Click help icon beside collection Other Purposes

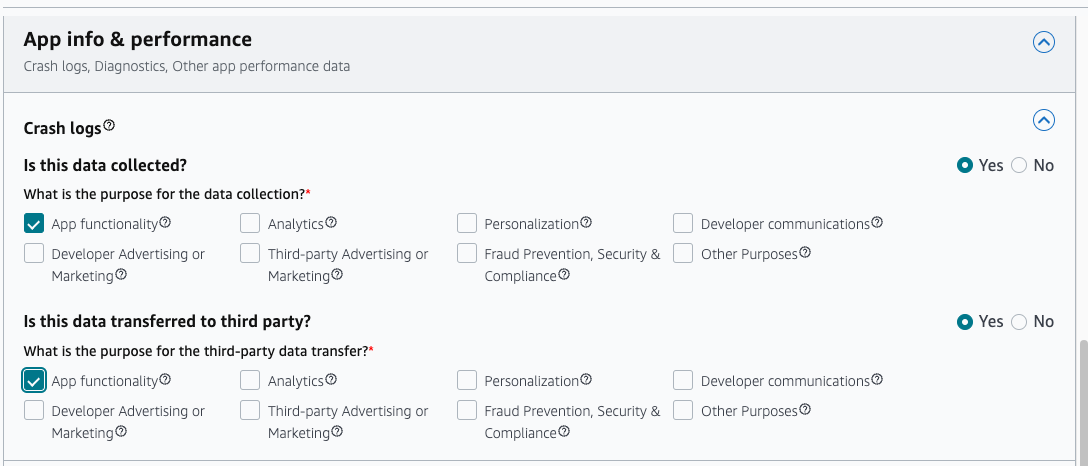point(805,252)
